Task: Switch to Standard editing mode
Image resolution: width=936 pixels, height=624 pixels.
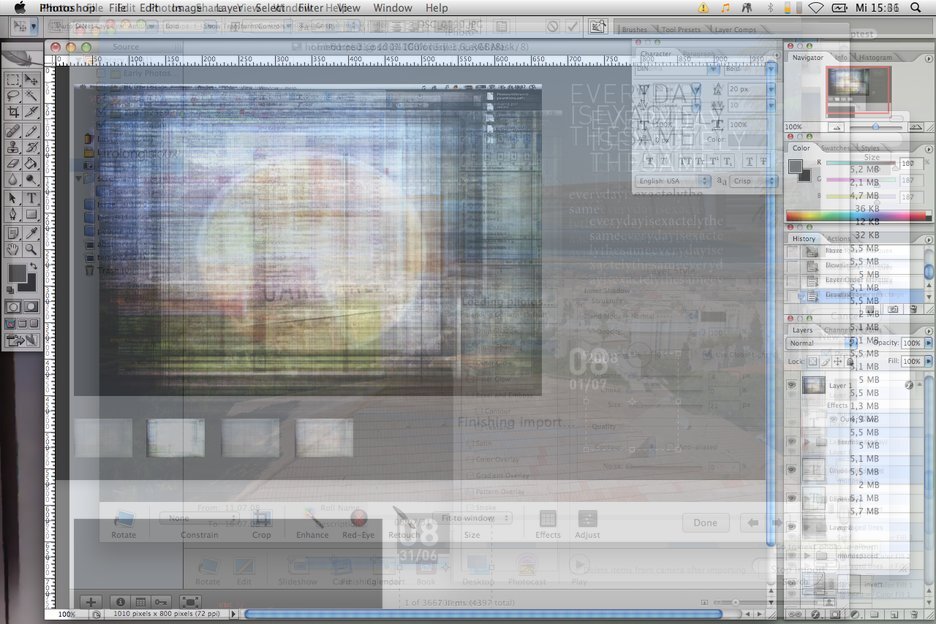Action: tap(13, 307)
